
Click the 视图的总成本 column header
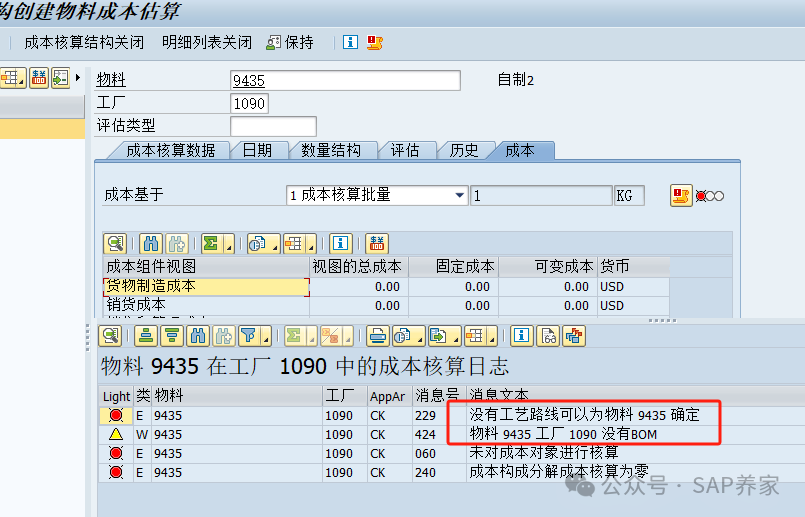(x=358, y=266)
